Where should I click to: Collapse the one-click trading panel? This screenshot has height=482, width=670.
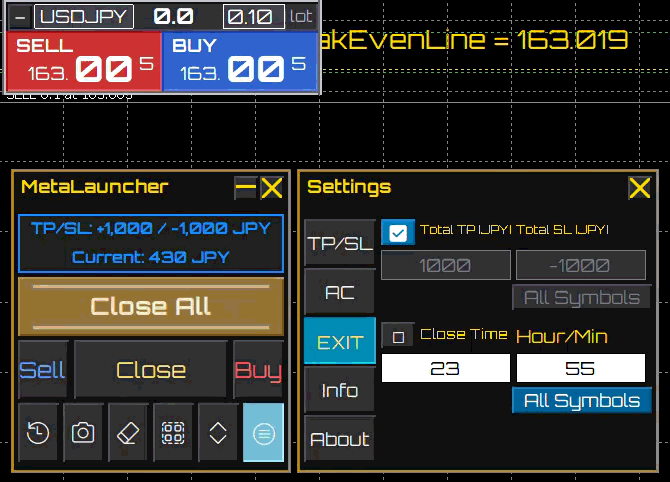pyautogui.click(x=20, y=17)
